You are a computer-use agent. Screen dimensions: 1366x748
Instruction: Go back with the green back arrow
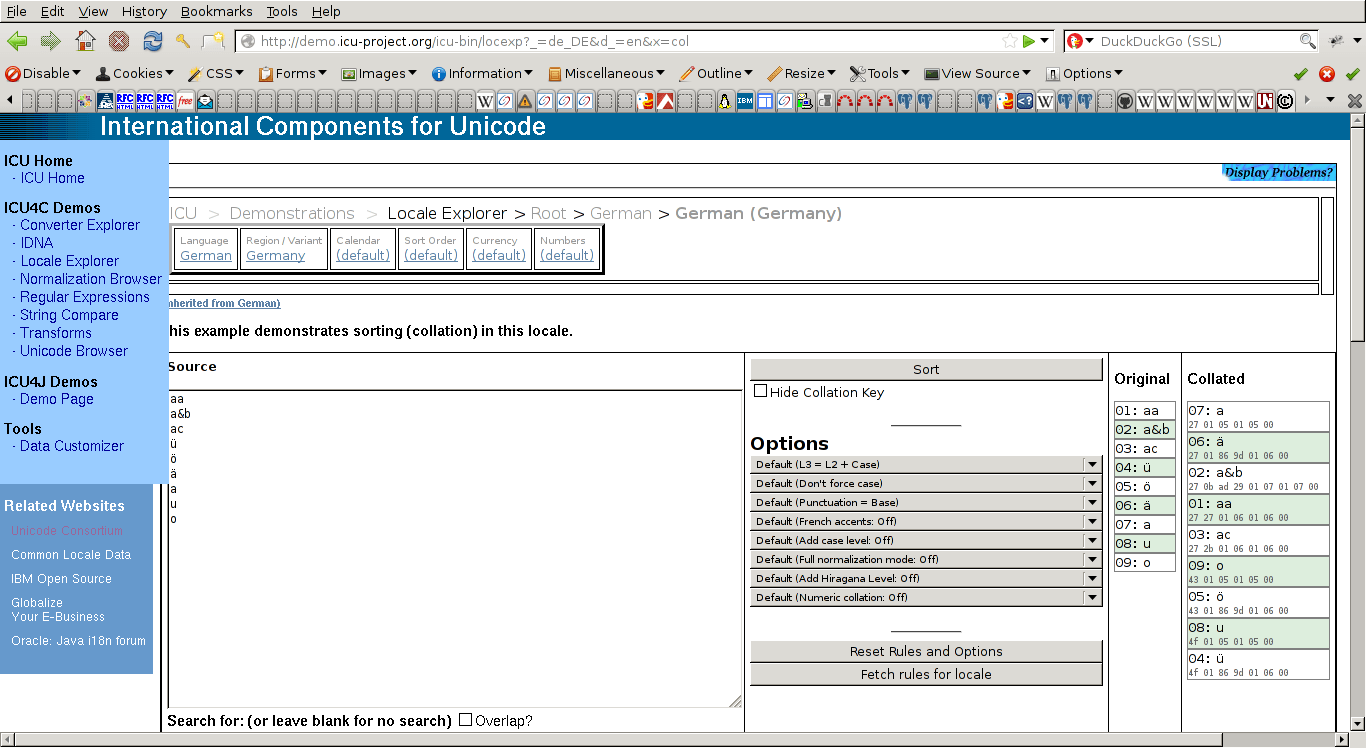(17, 41)
